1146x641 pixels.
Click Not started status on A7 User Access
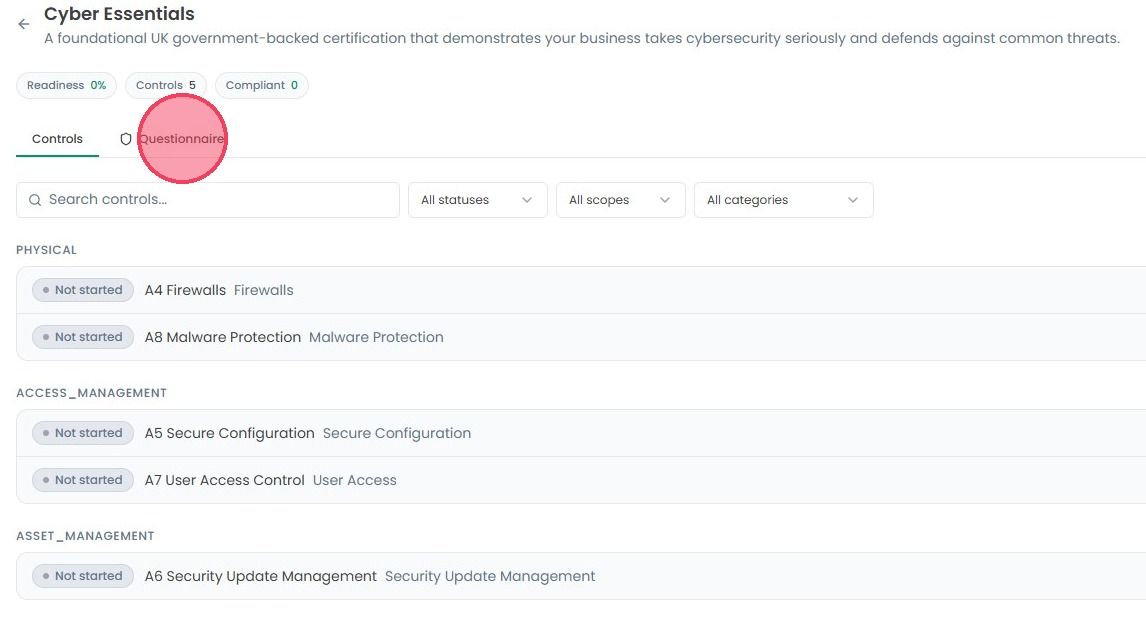(83, 480)
